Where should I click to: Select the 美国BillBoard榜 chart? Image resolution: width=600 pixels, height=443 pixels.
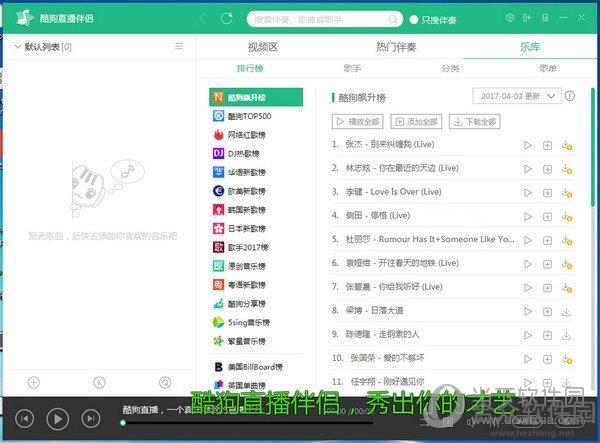[256, 366]
